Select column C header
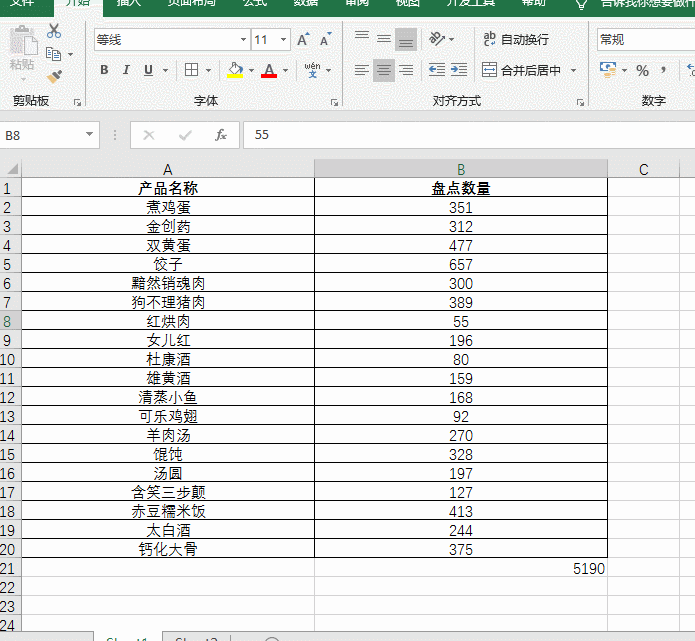Viewport: 695px width, 641px height. [644, 169]
